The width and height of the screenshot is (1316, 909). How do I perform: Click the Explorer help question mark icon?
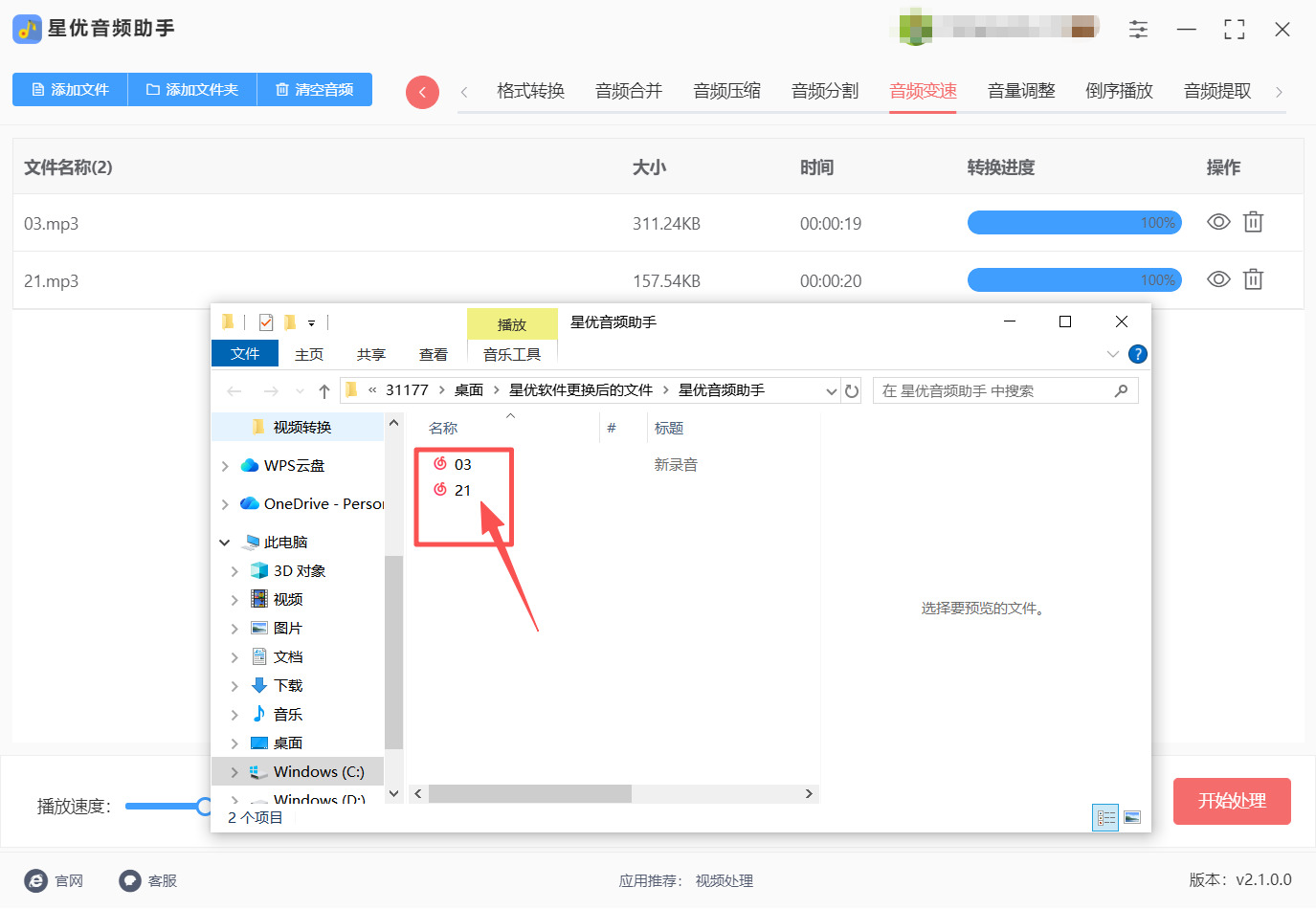[x=1138, y=354]
